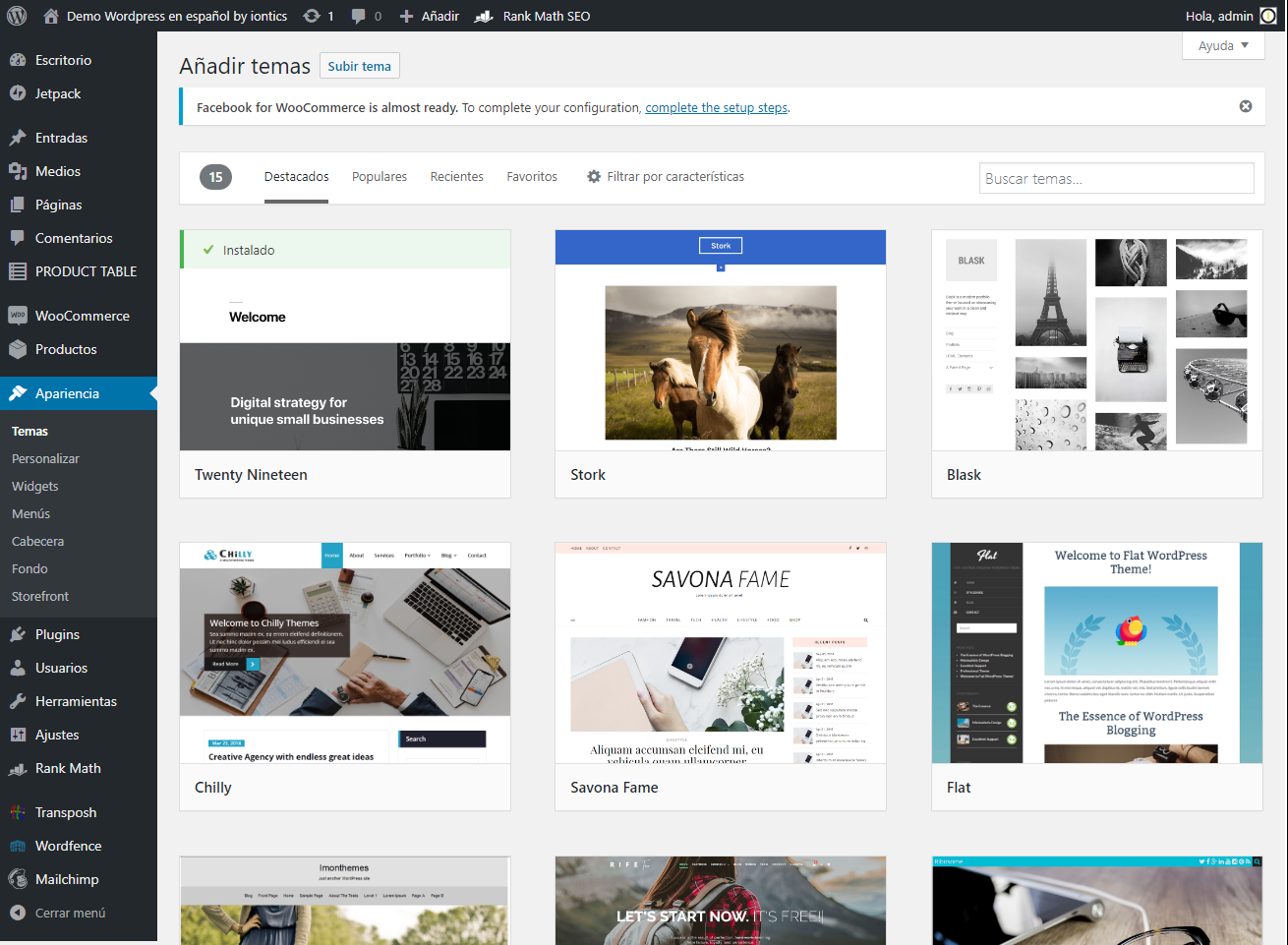
Task: Click the Rank Math icon in the sidebar
Action: (x=18, y=768)
